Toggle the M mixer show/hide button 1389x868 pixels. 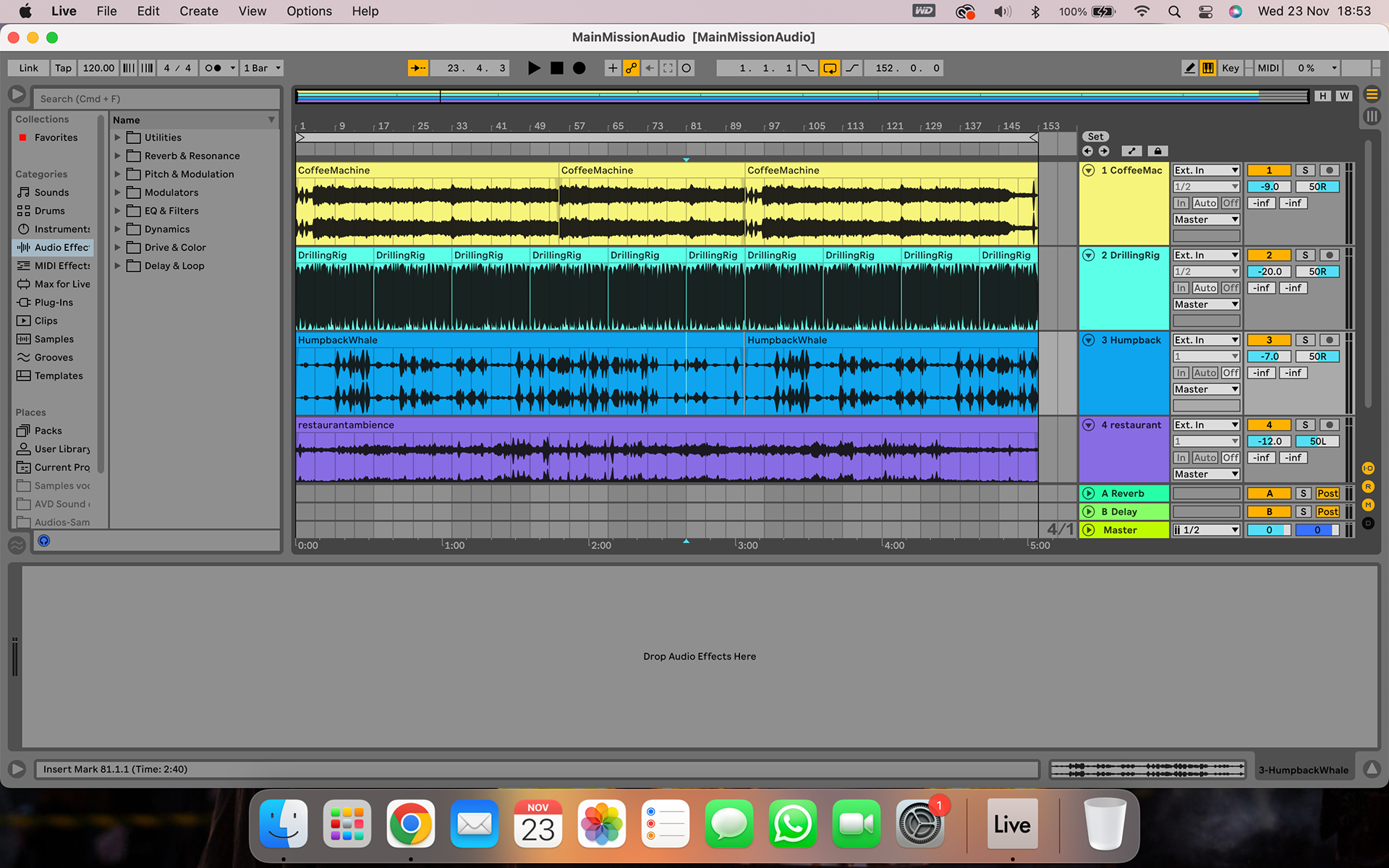1368,505
